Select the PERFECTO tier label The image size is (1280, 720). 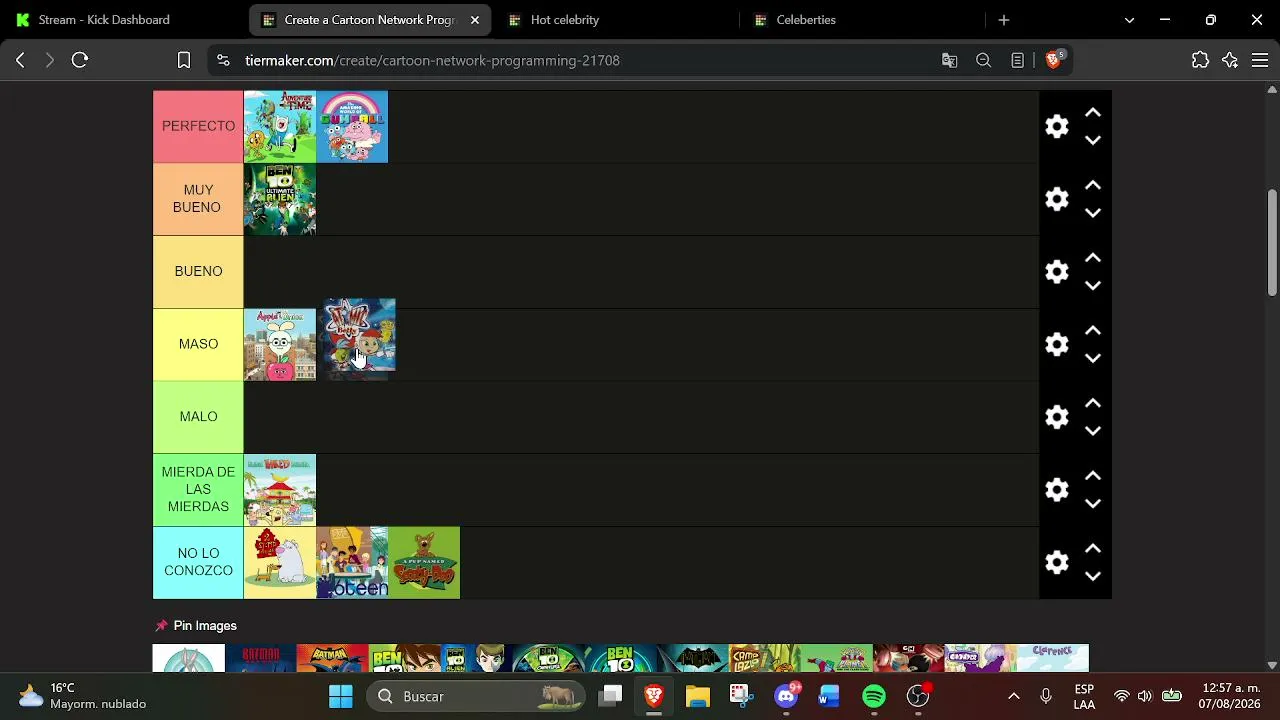coord(198,126)
